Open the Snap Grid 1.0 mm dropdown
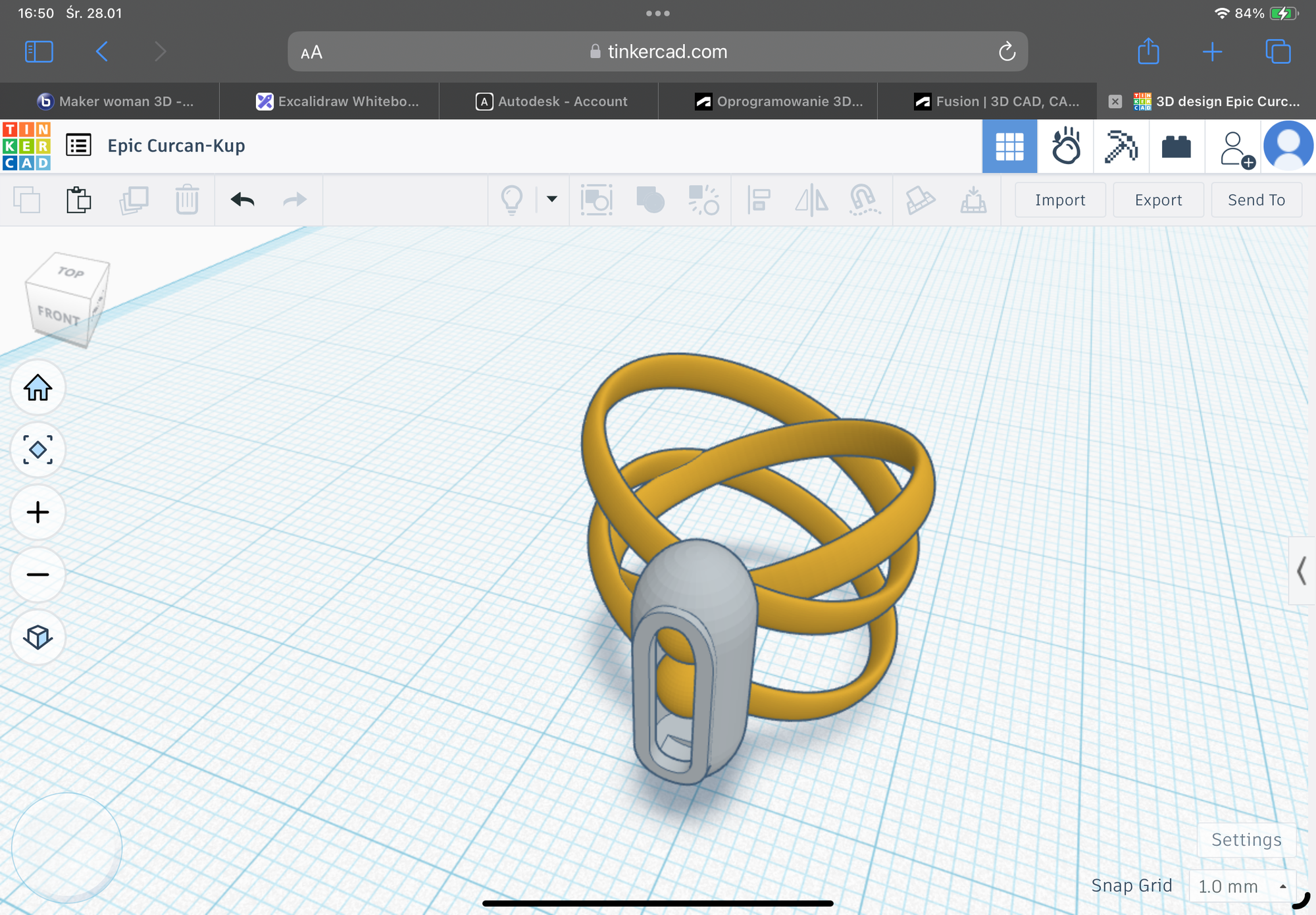1316x915 pixels. pyautogui.click(x=1242, y=886)
